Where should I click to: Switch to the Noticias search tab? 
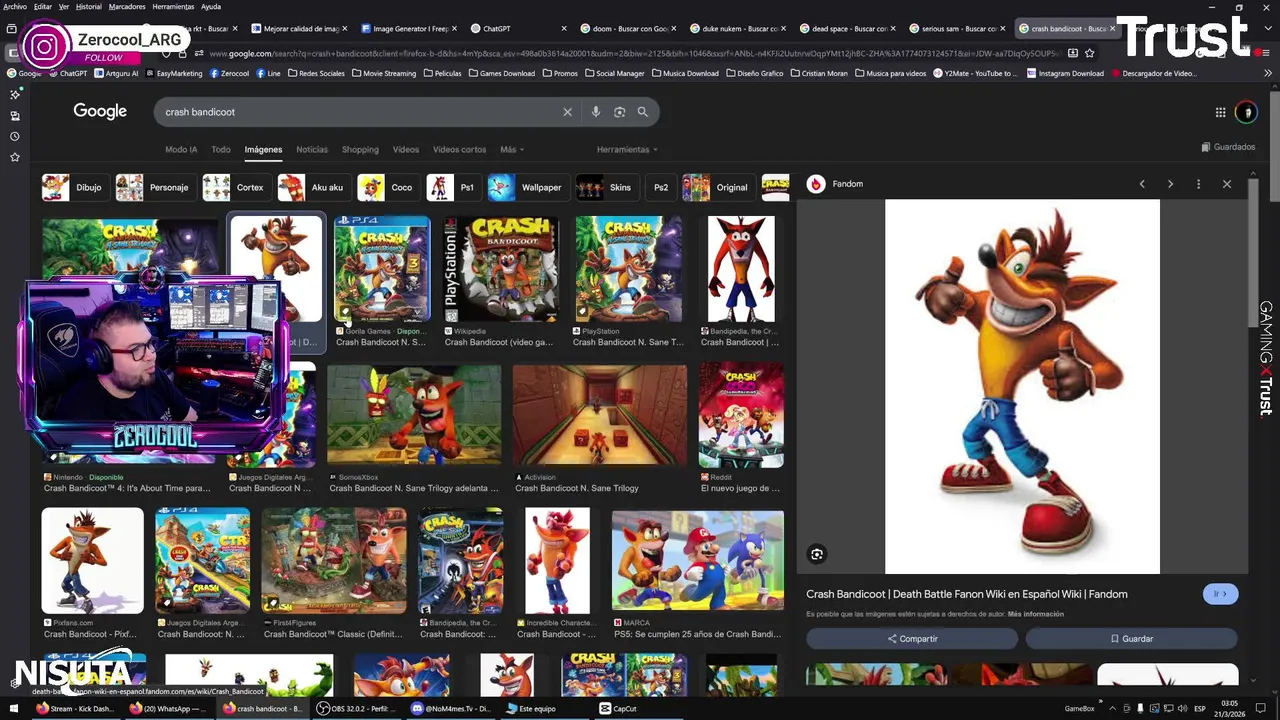pyautogui.click(x=312, y=149)
